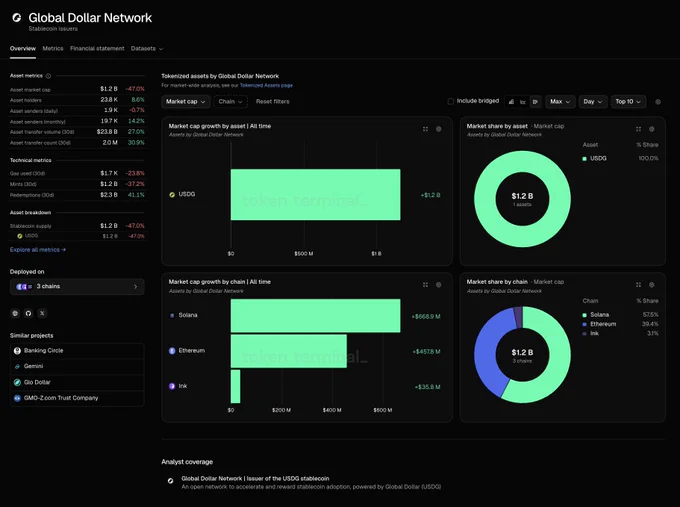The height and width of the screenshot is (507, 680).
Task: Open the Day granularity dropdown
Action: click(592, 101)
